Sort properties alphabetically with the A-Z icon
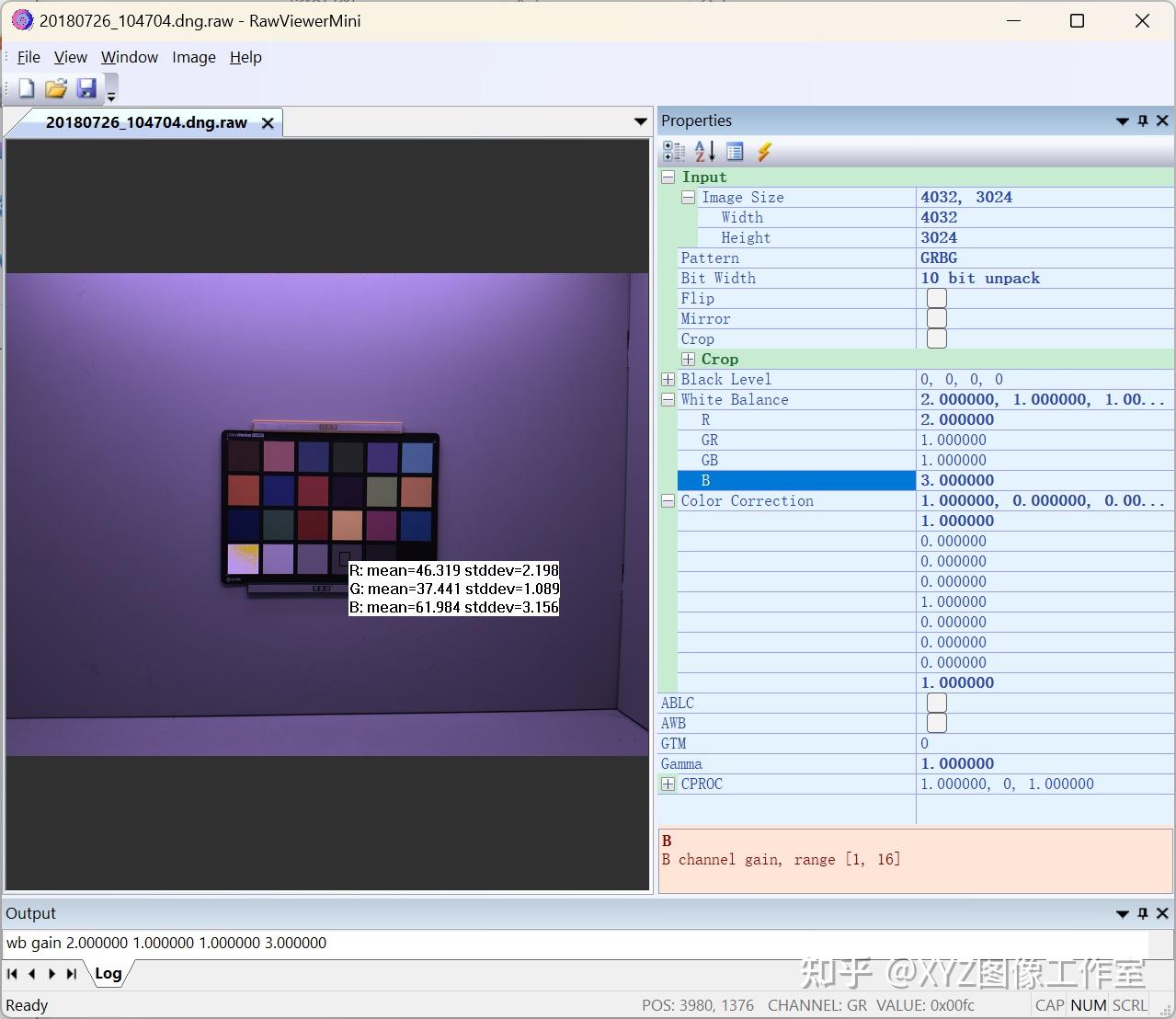1176x1019 pixels. (x=702, y=151)
